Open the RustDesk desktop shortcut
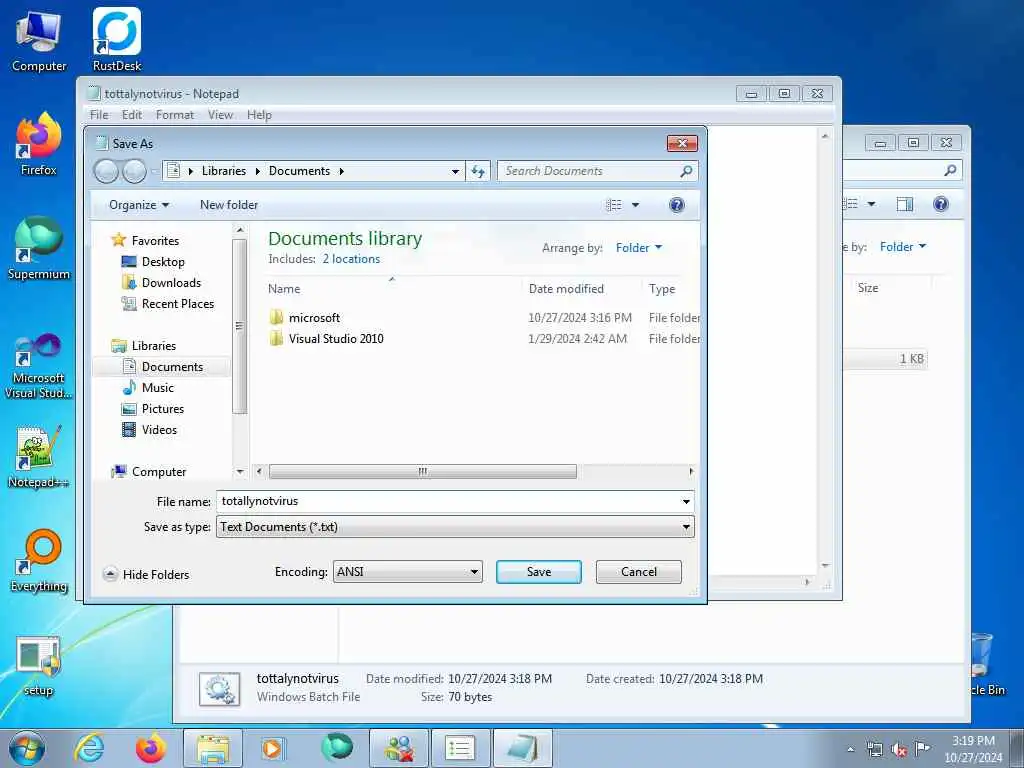 117,40
